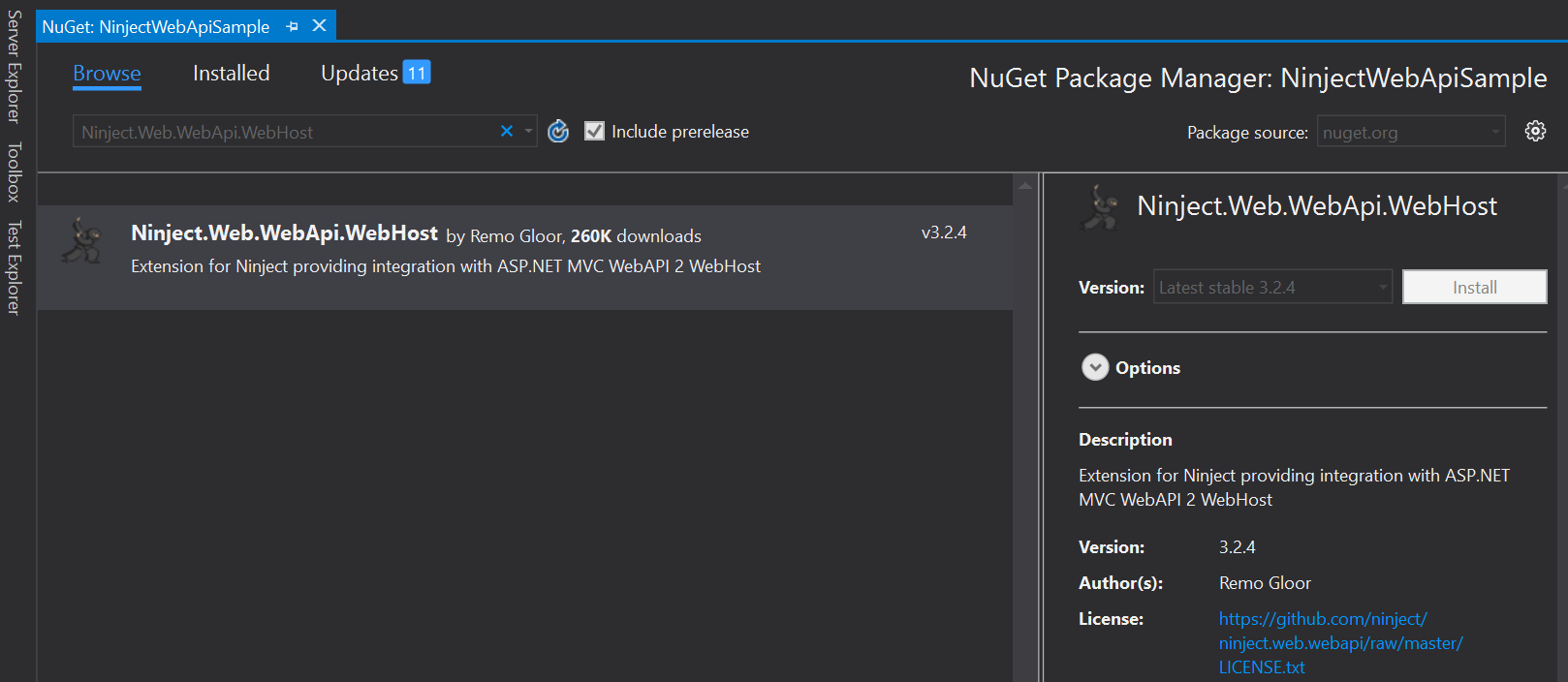Install the Ninject.Web.WebApi.WebHost package
The image size is (1568, 682).
1474,287
